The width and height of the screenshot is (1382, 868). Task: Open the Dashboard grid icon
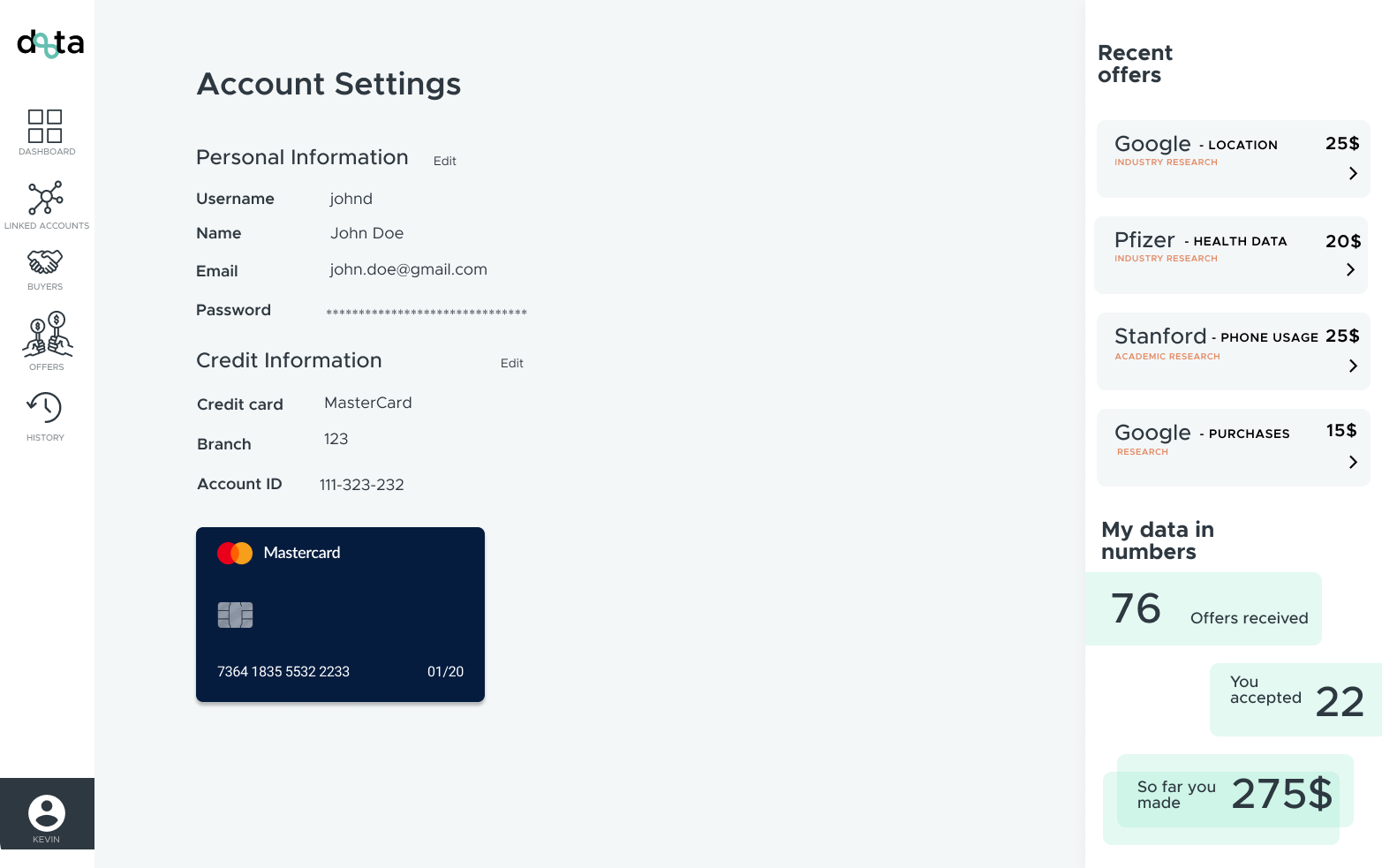pyautogui.click(x=45, y=126)
